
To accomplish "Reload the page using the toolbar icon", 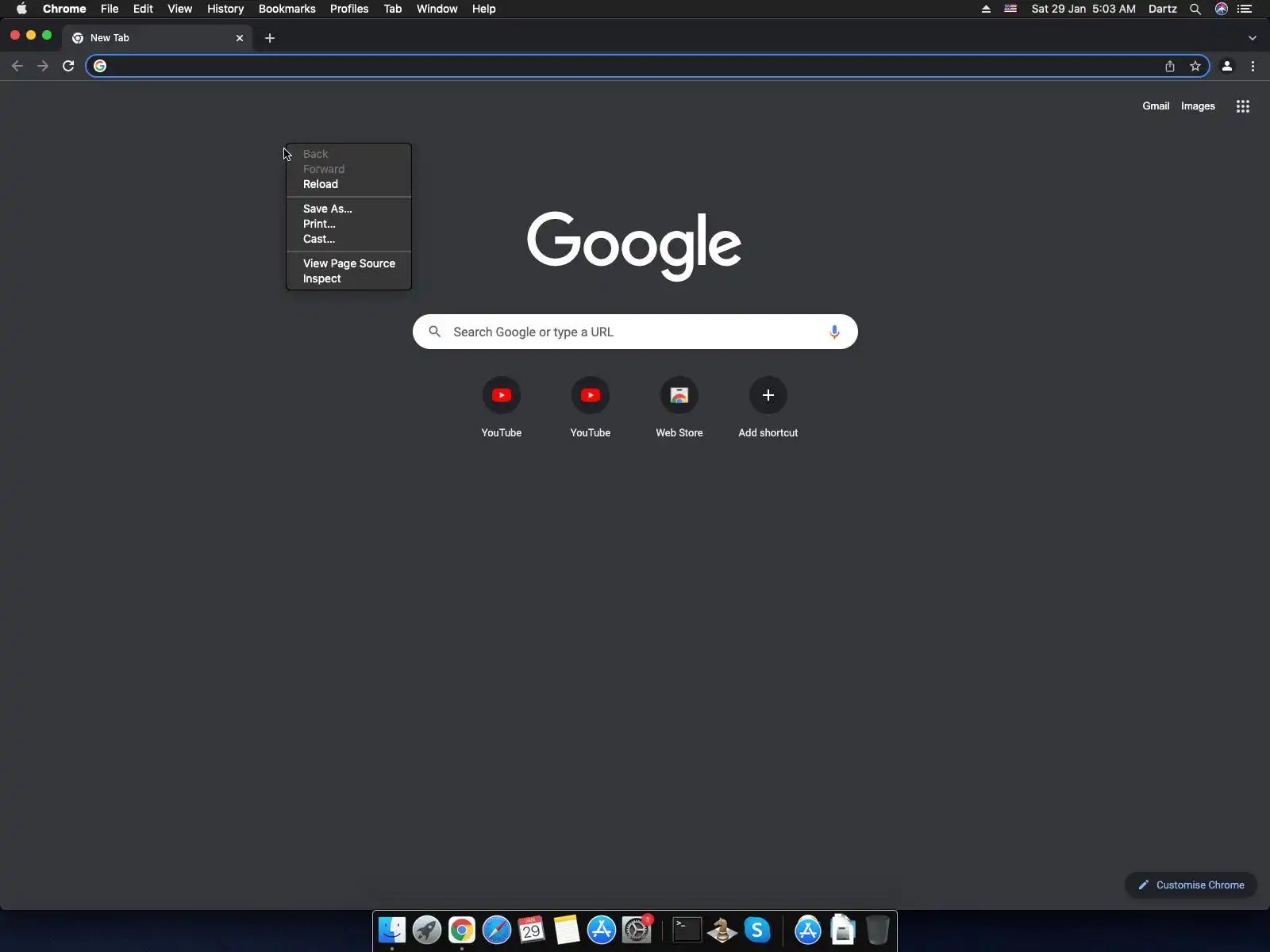I will [68, 66].
